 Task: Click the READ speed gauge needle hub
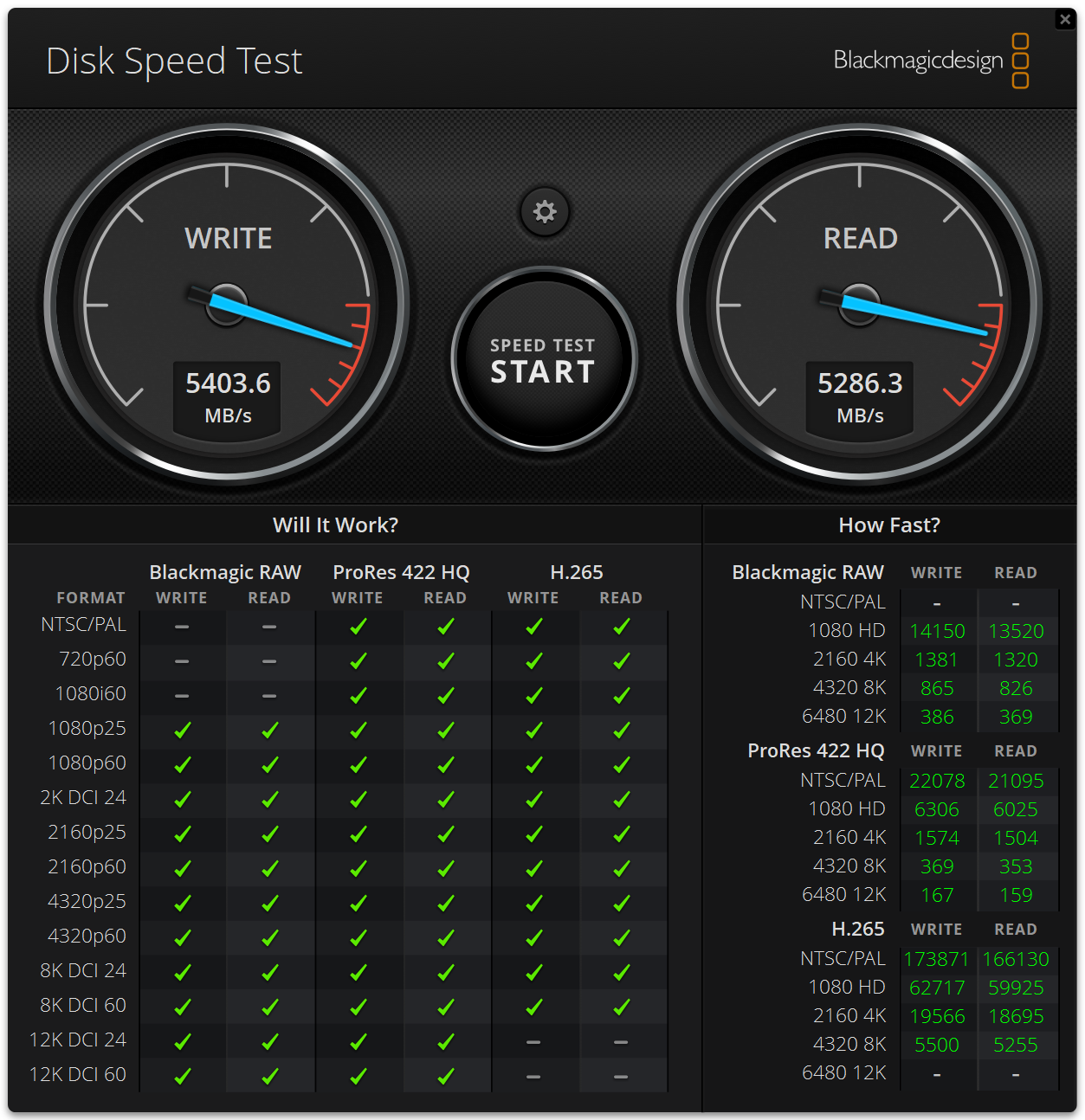point(859,305)
